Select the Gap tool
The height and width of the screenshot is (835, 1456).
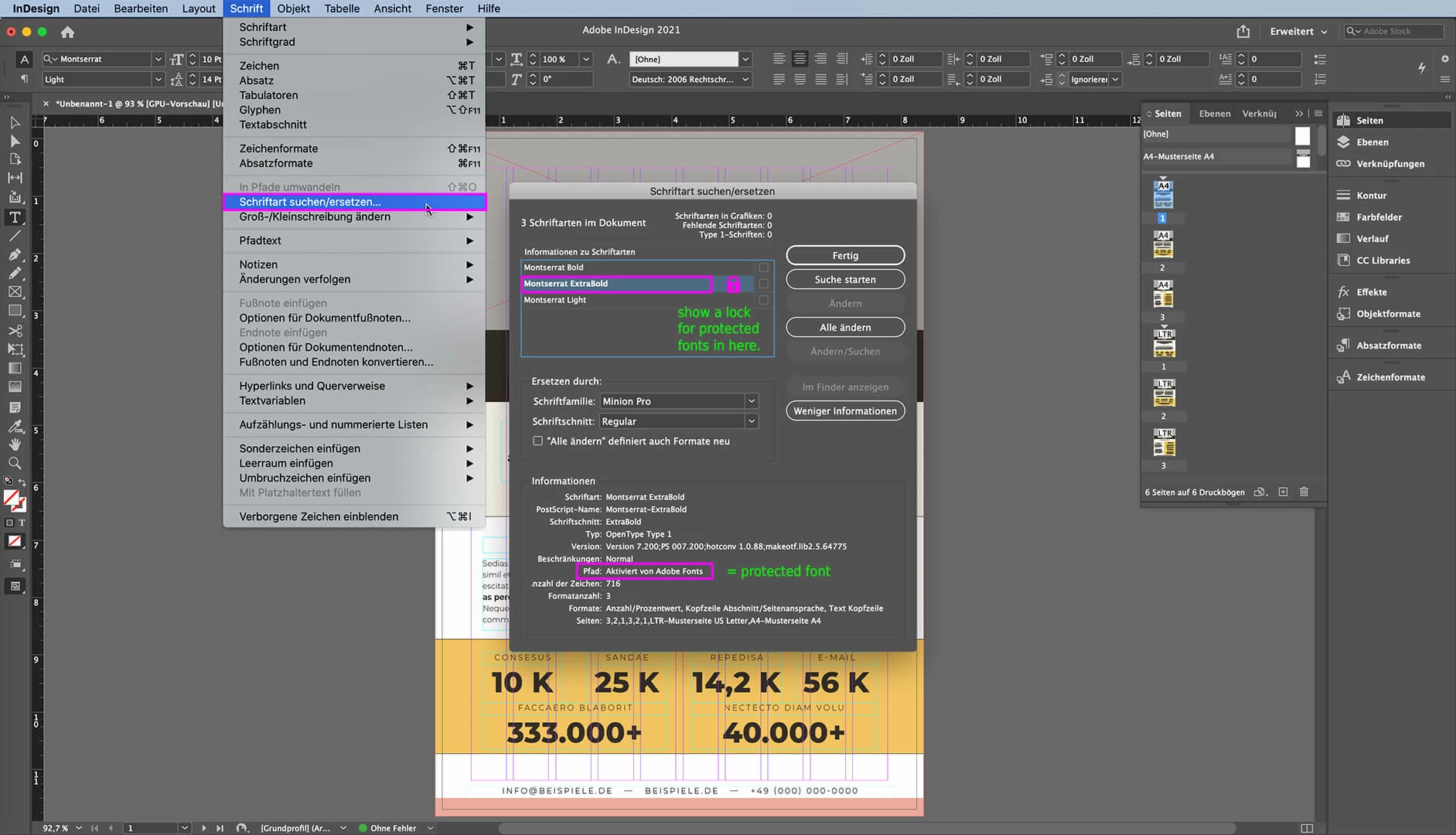point(15,178)
